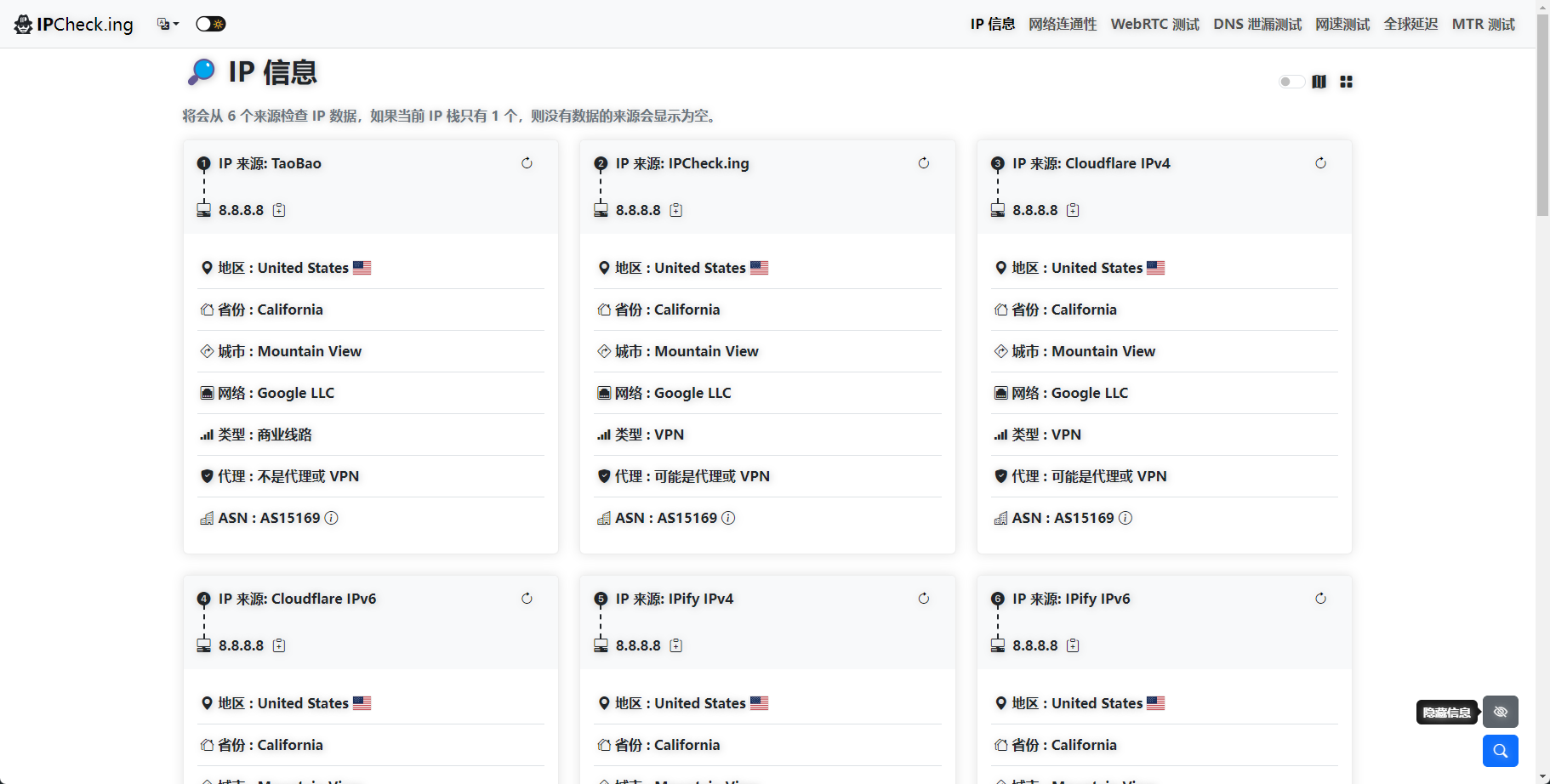This screenshot has width=1550, height=784.
Task: Refresh the IPify IPv4 source card
Action: coord(923,599)
